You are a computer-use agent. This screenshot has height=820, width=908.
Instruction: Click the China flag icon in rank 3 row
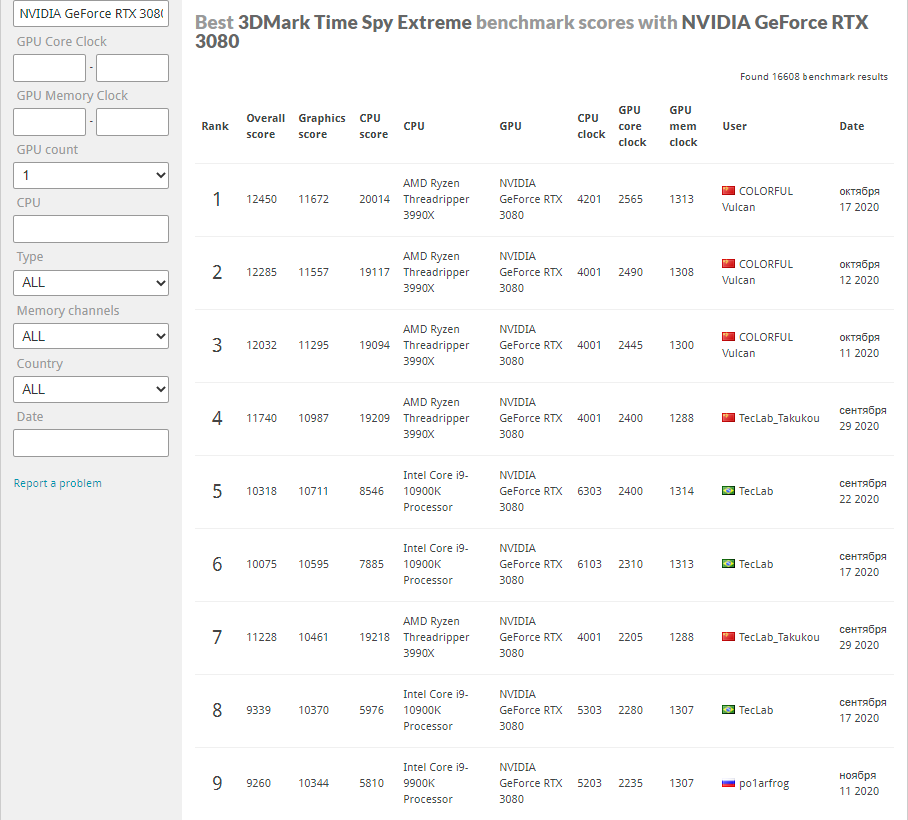(728, 336)
